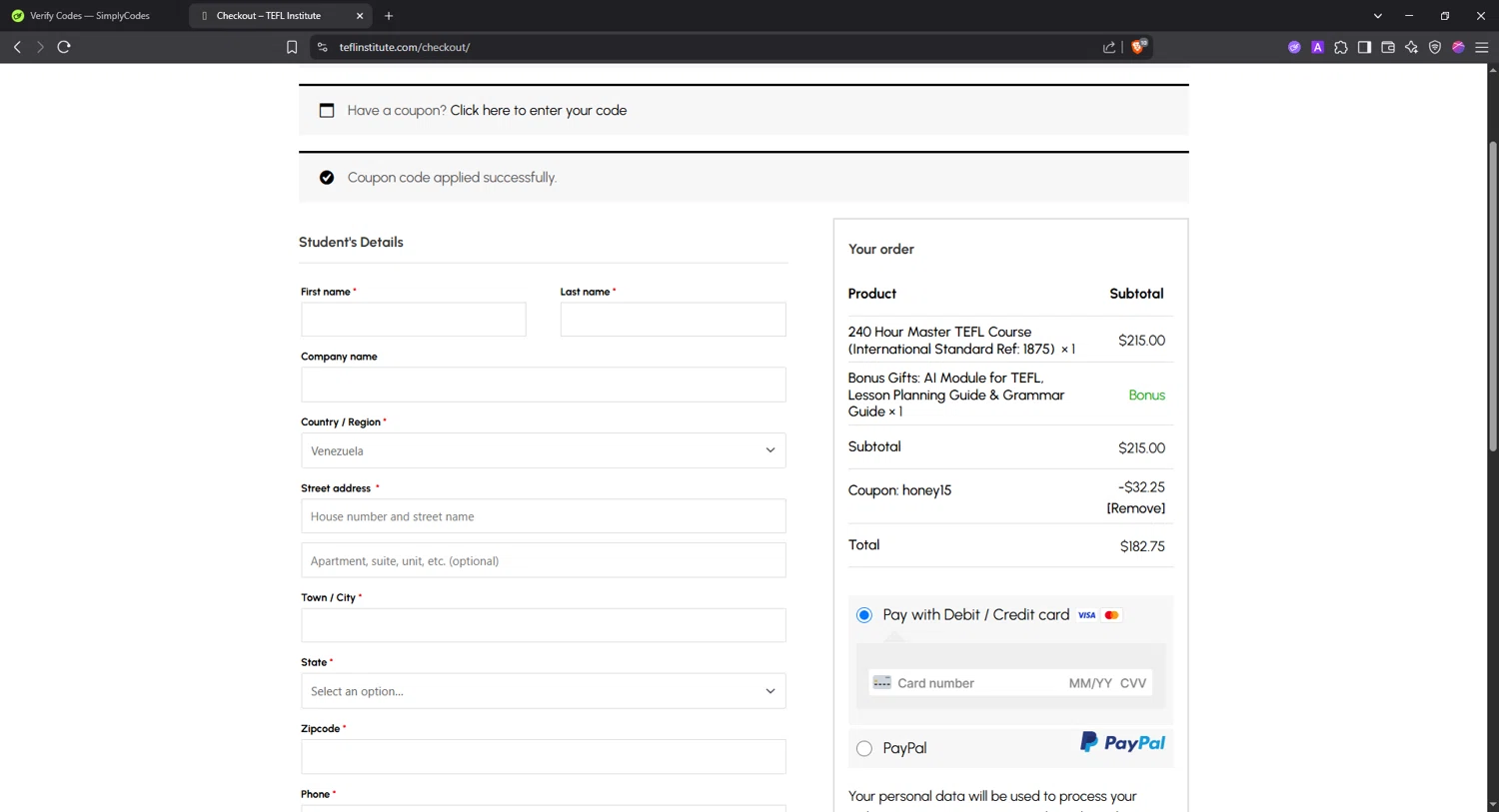Open Brave VPN shield icon
1499x812 pixels.
[x=1435, y=47]
